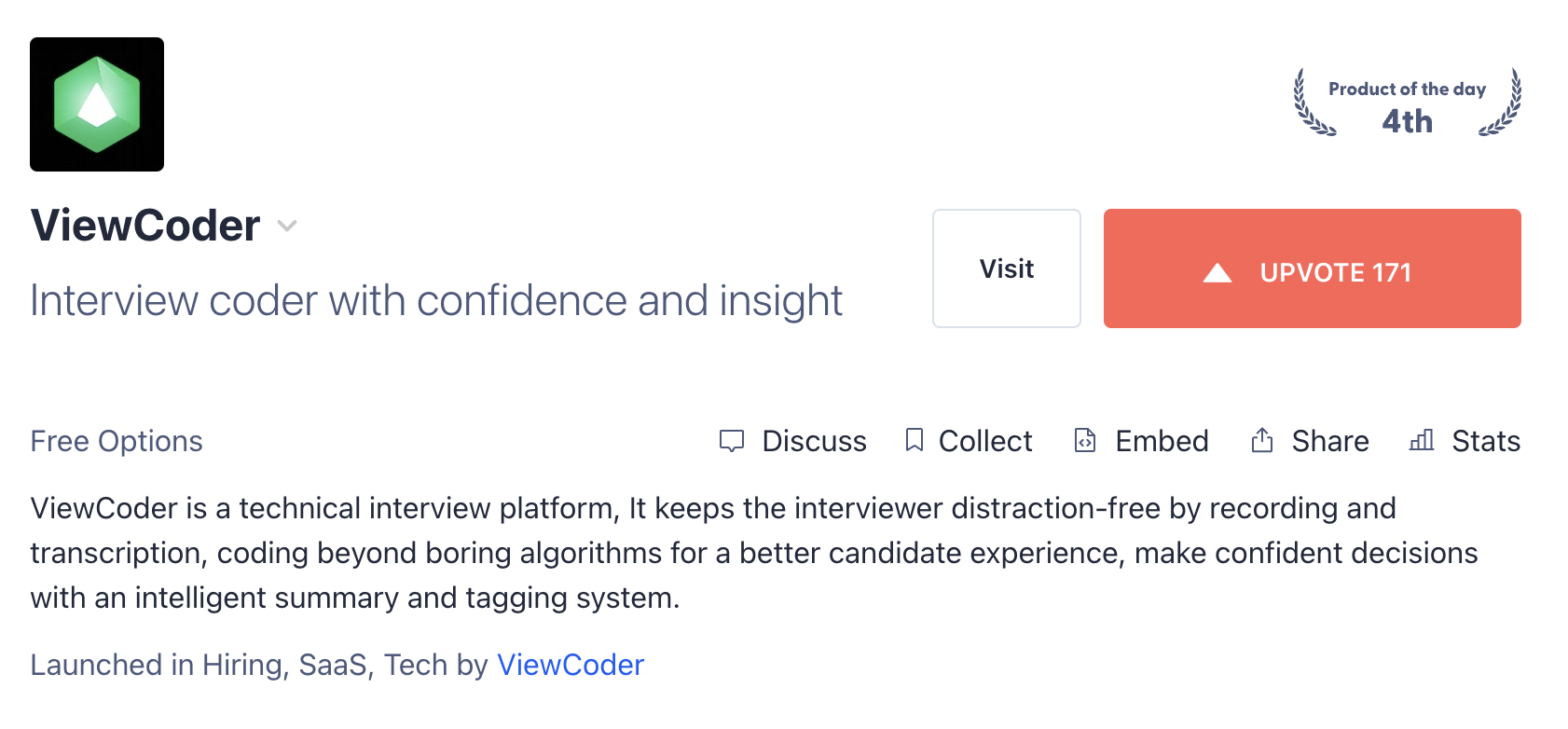Click the Stats bar chart icon
1568x729 pixels.
point(1422,440)
